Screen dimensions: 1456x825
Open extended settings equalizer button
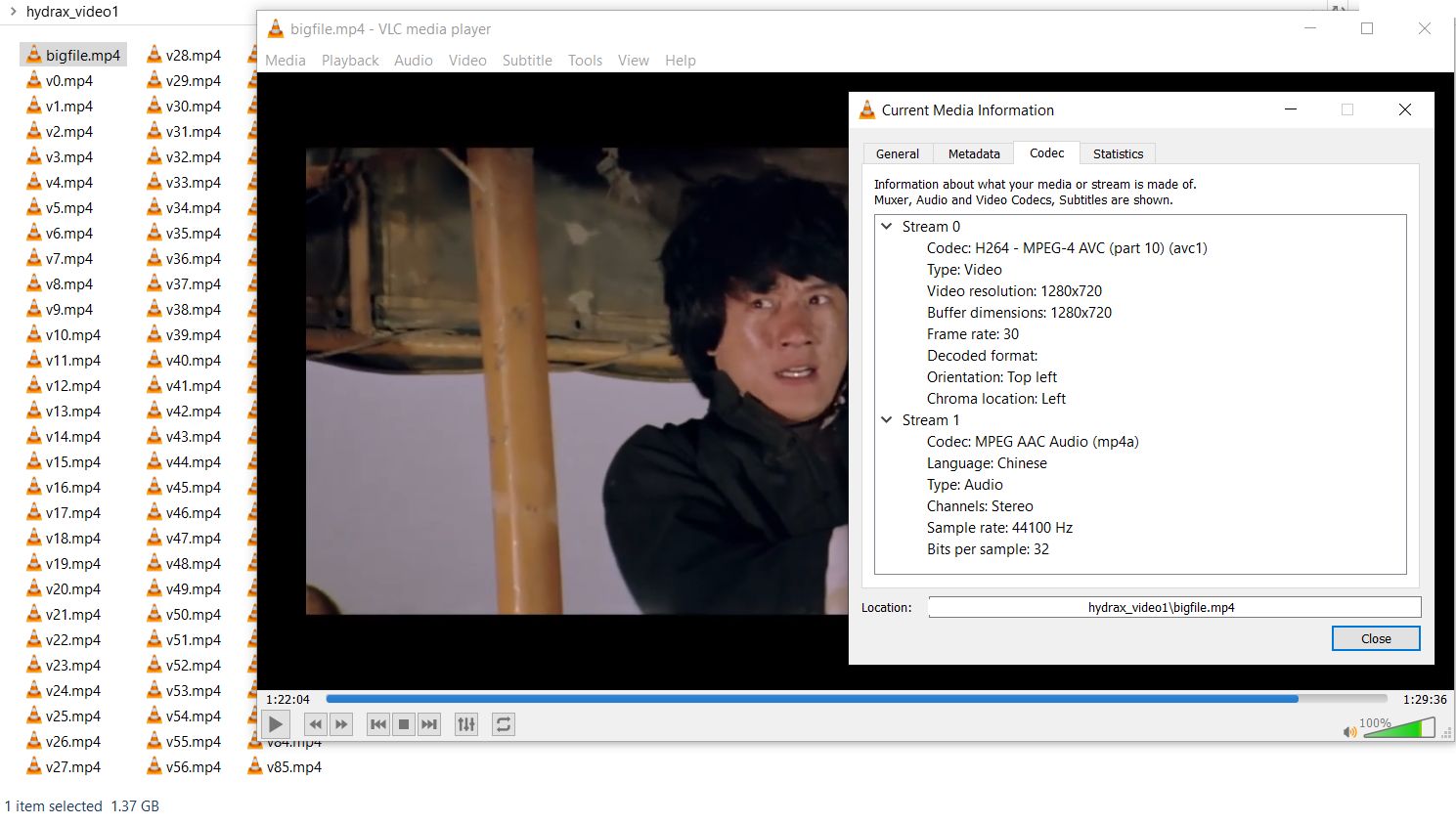tap(466, 724)
